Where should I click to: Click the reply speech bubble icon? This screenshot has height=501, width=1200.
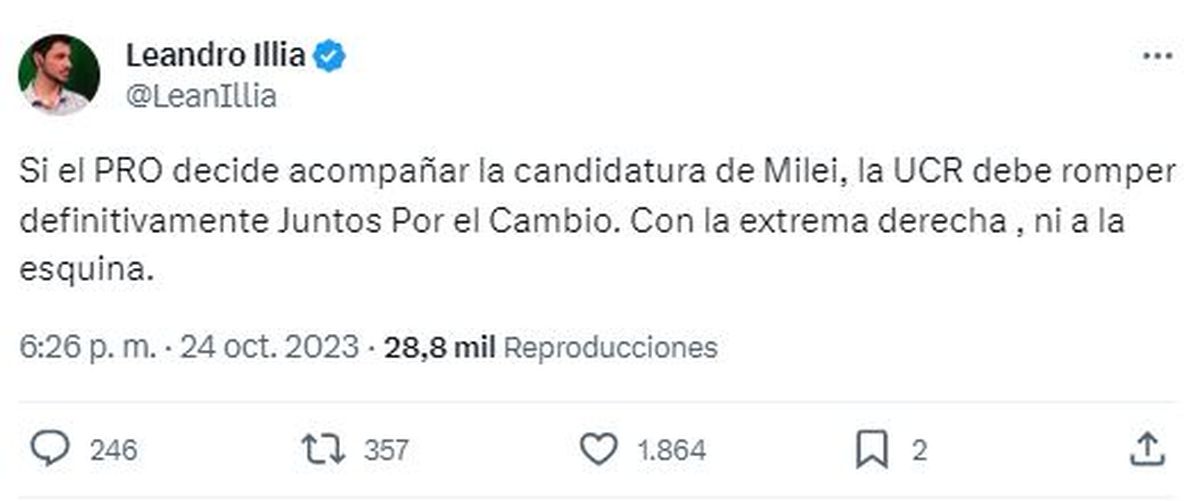tap(49, 450)
